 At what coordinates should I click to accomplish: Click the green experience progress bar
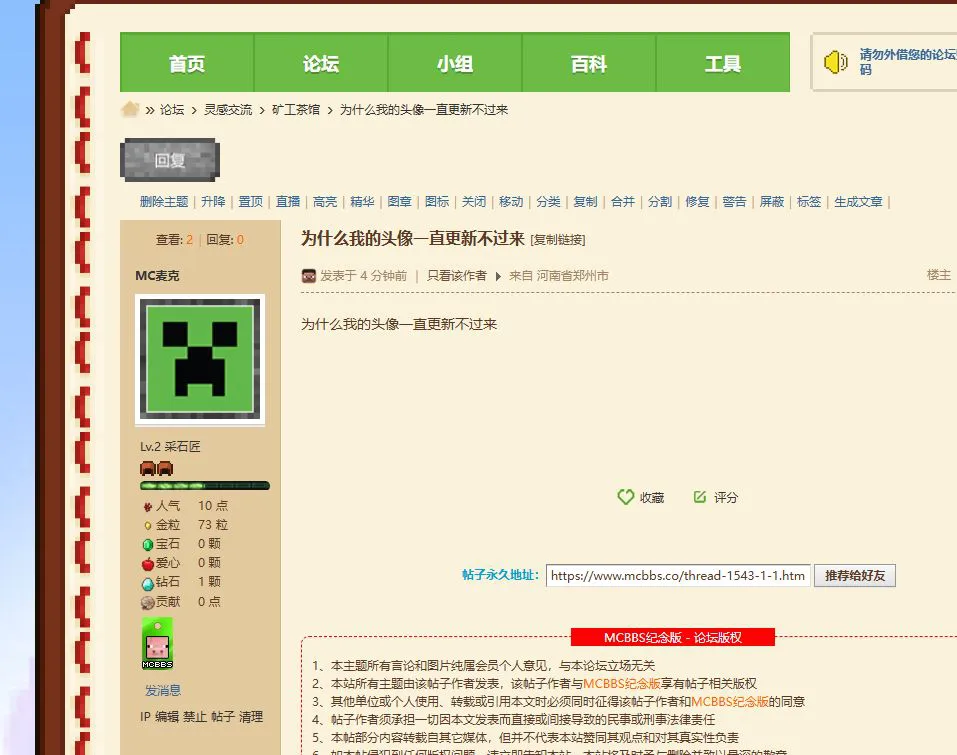click(205, 486)
